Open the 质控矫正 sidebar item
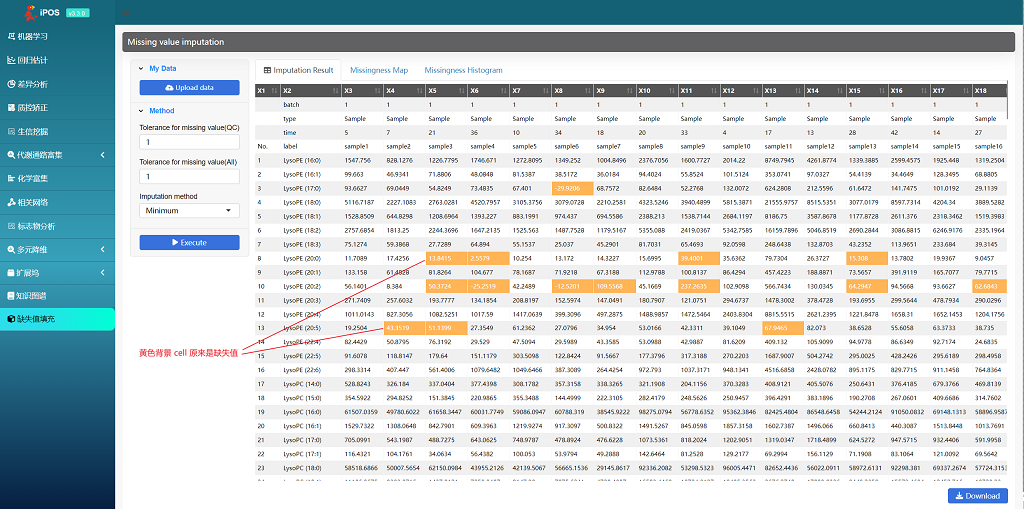This screenshot has width=1024, height=509. pyautogui.click(x=40, y=107)
